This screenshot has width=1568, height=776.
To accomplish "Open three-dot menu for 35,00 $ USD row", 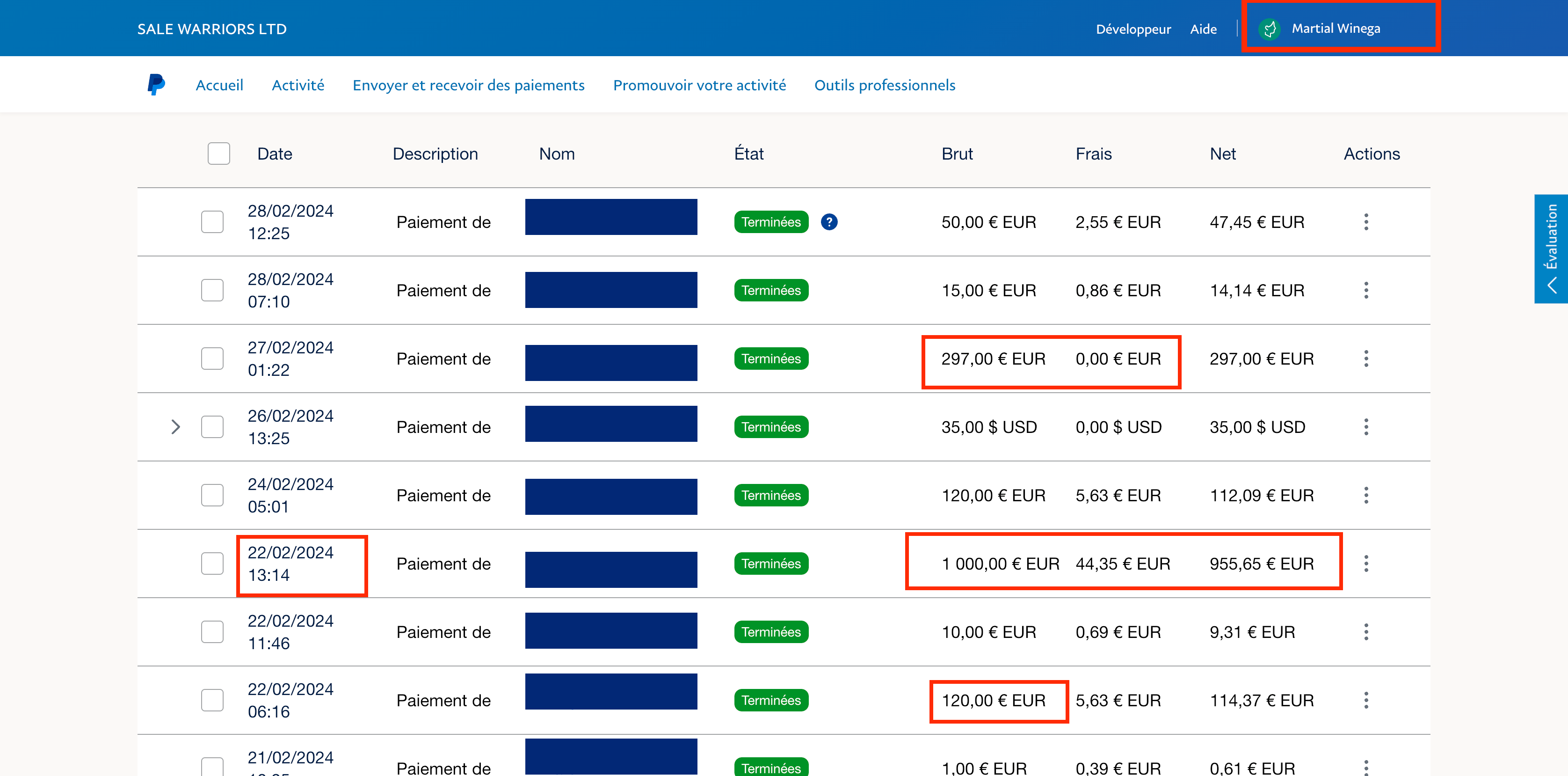I will (x=1366, y=426).
